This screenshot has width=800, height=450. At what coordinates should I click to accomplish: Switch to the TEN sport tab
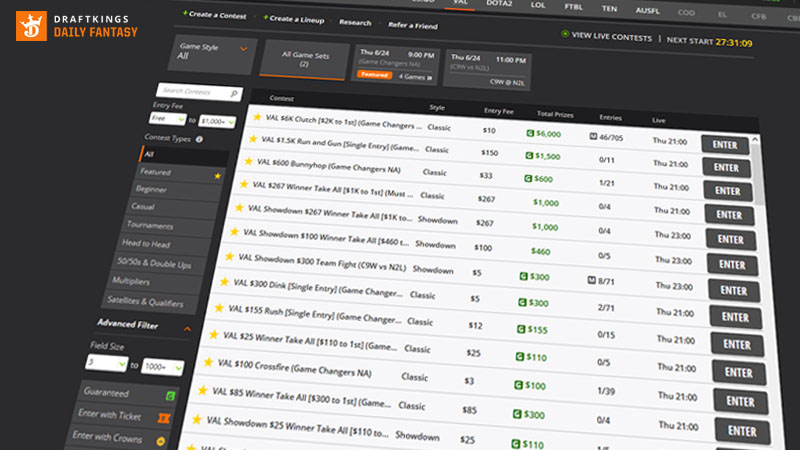(x=609, y=9)
